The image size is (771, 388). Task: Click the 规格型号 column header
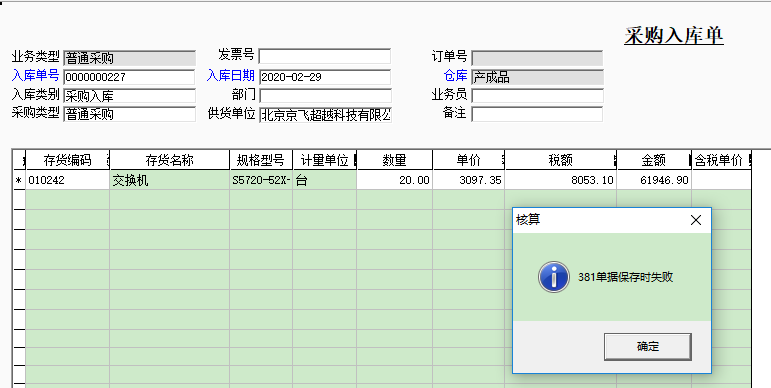click(261, 160)
